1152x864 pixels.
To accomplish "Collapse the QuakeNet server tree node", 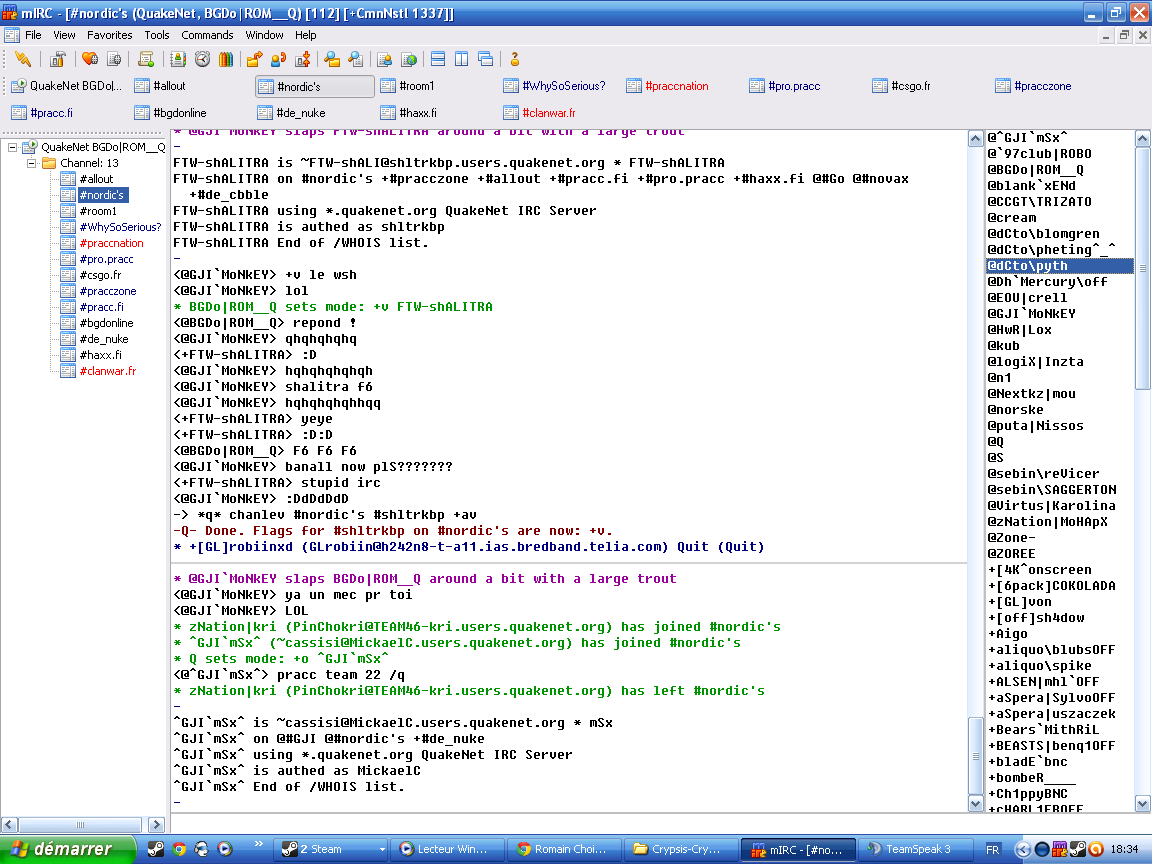I will 13,147.
